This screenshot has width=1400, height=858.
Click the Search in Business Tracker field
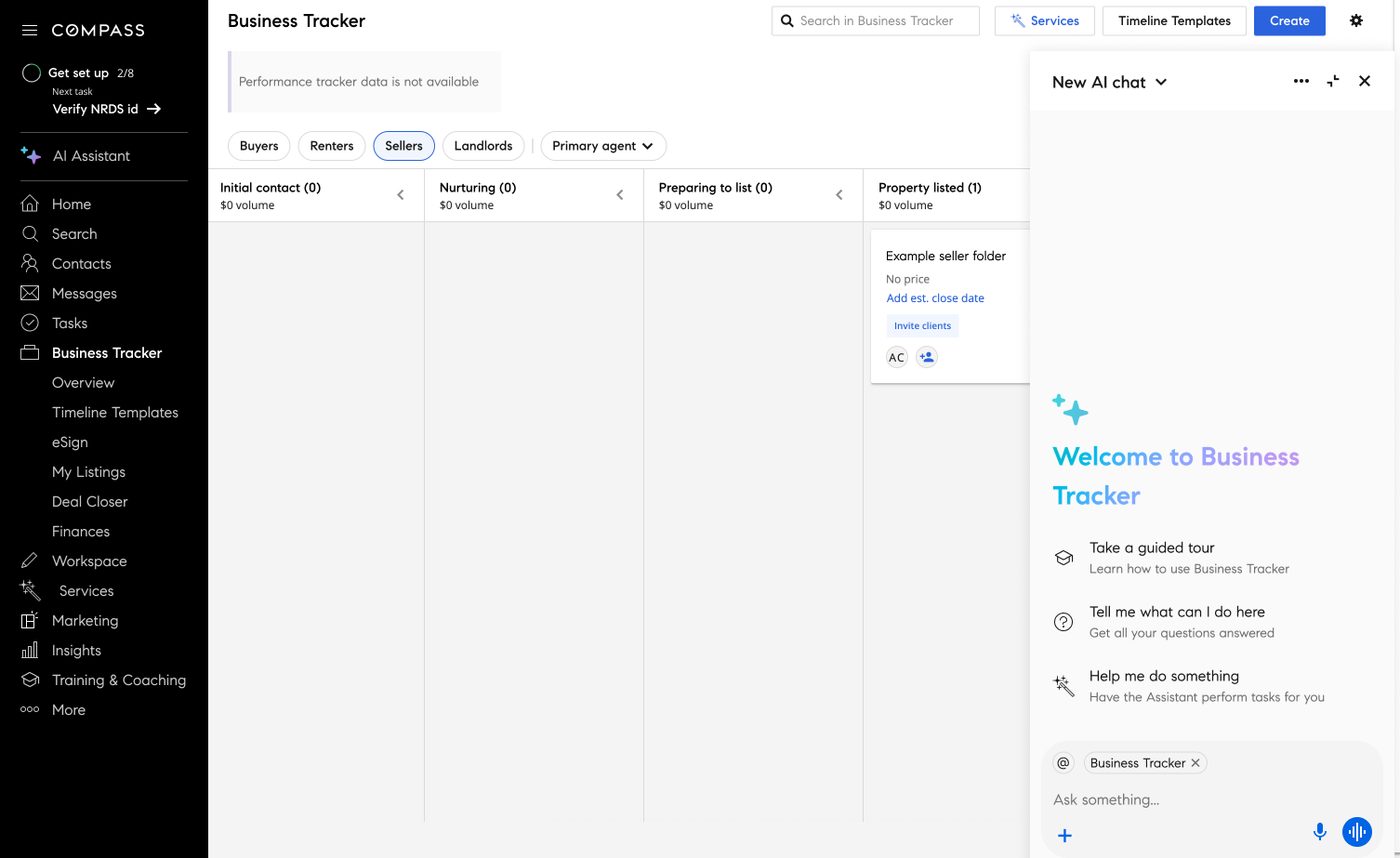point(875,21)
